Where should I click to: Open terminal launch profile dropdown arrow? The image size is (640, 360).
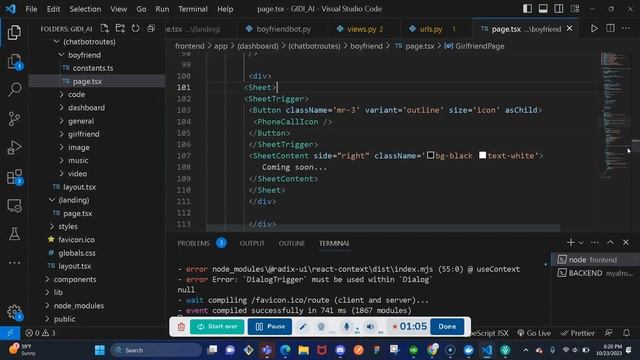pyautogui.click(x=581, y=243)
